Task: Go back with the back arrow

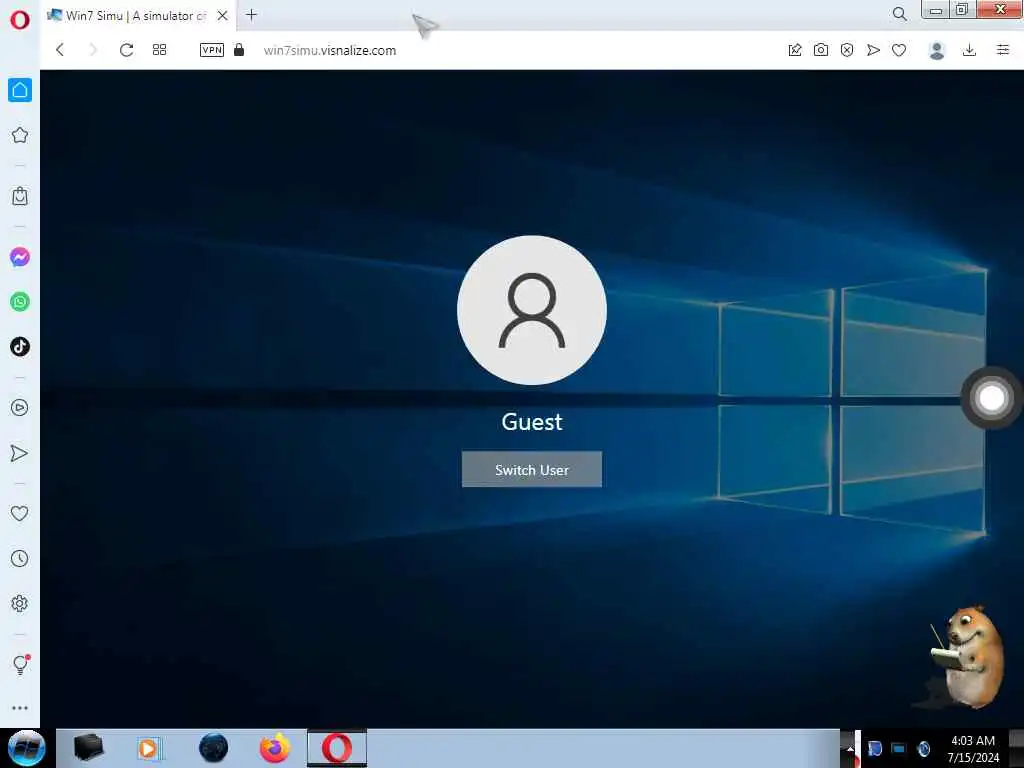Action: (60, 50)
